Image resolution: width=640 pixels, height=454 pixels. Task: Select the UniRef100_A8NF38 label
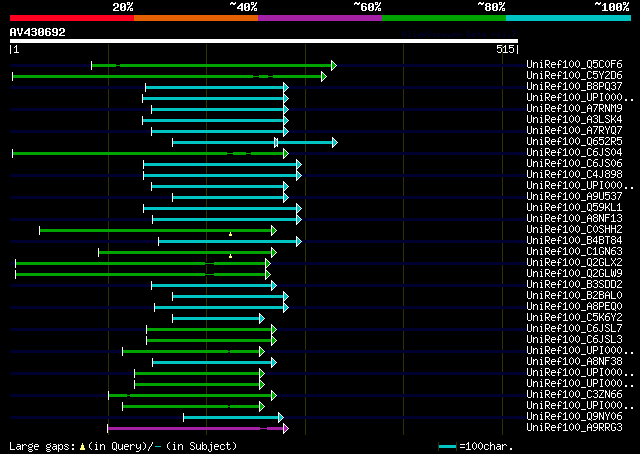point(574,362)
